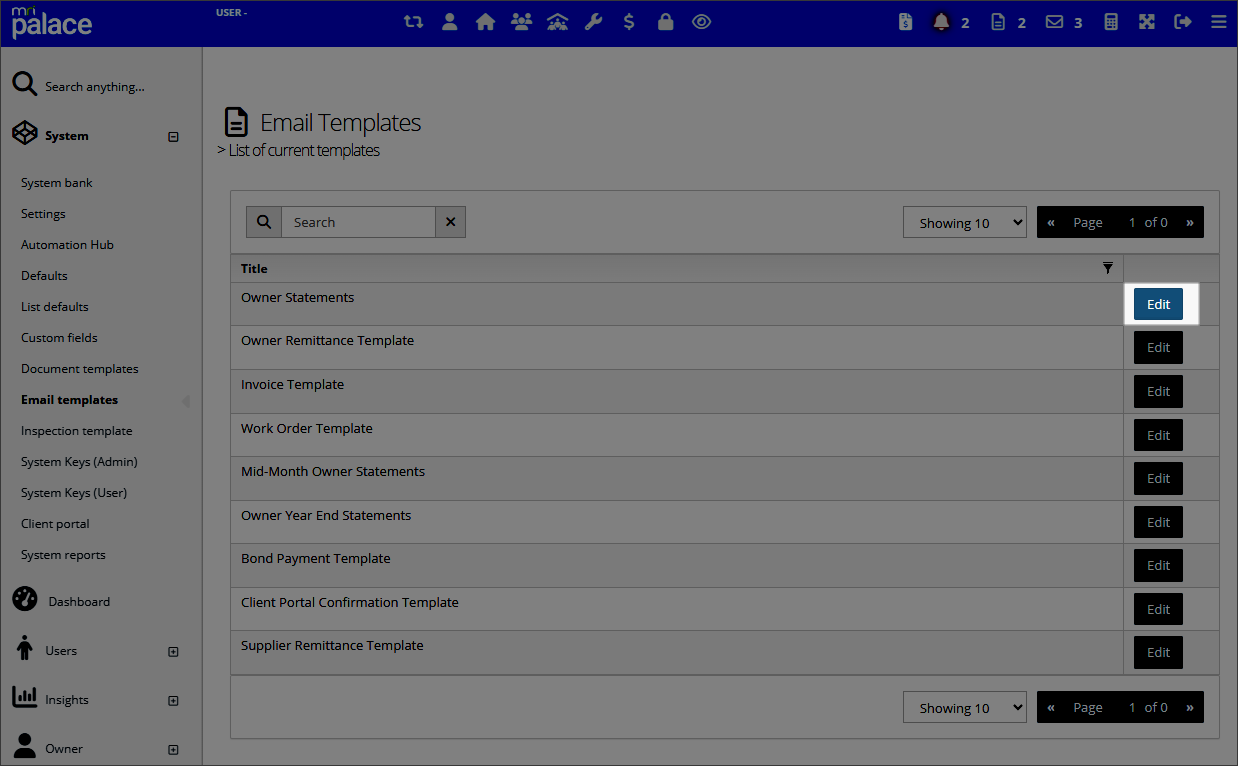Open the document count icon showing 2
The height and width of the screenshot is (766, 1238).
point(998,22)
